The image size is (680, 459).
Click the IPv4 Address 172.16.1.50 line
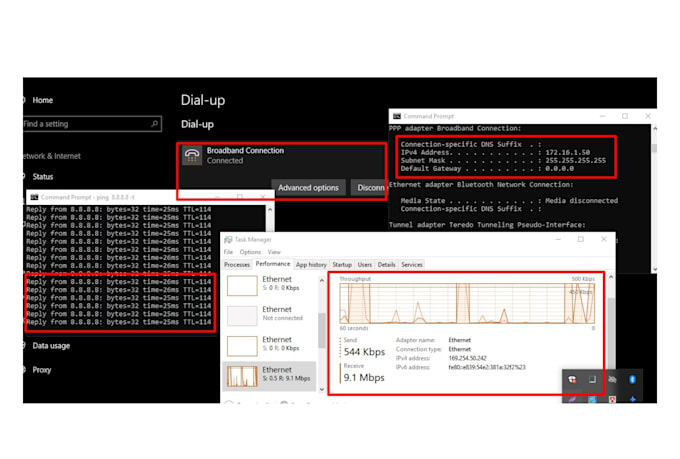tap(495, 153)
